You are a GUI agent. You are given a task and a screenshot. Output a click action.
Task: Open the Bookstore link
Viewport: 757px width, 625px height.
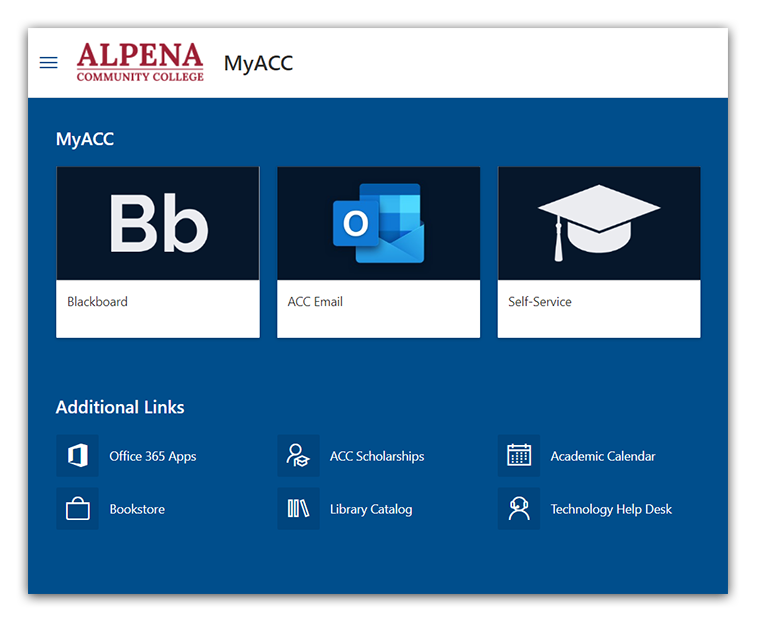(137, 509)
